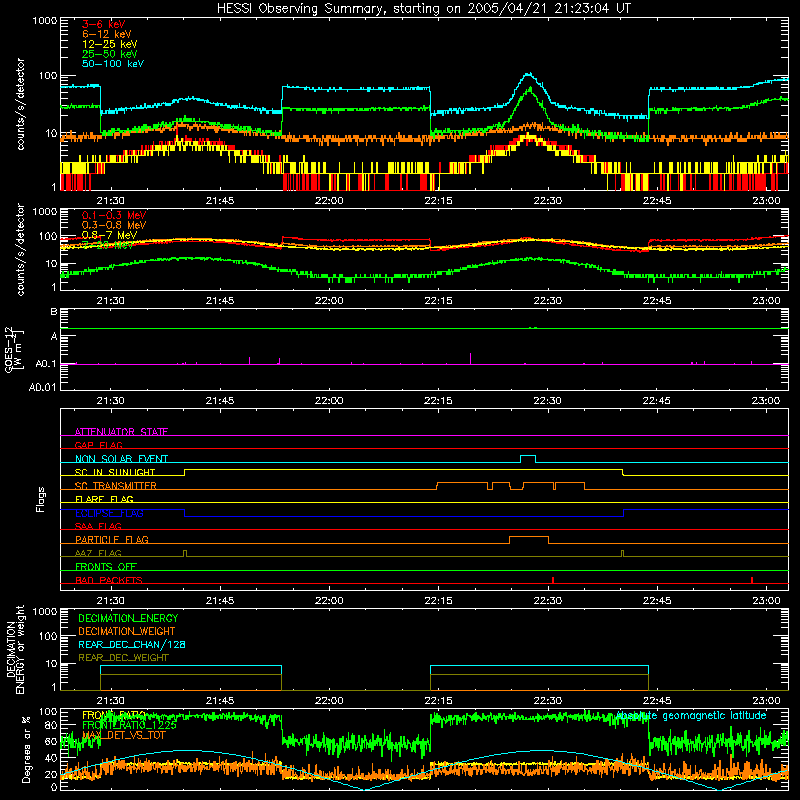Select the 3-6 keV legend label
This screenshot has height=800, width=800.
point(103,24)
